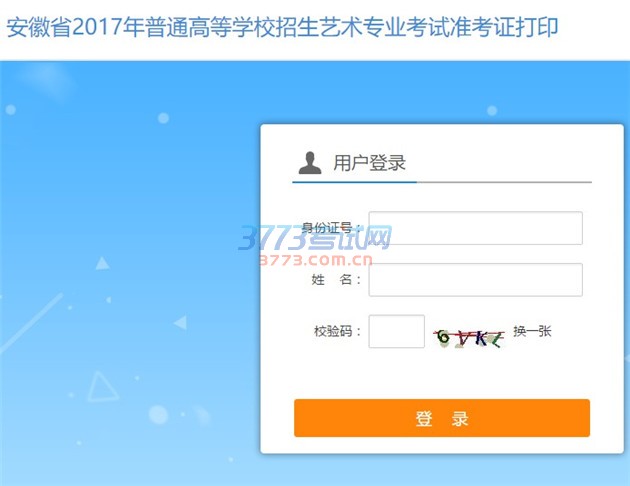Submit the form with 登录 button
The height and width of the screenshot is (486, 630).
point(442,418)
